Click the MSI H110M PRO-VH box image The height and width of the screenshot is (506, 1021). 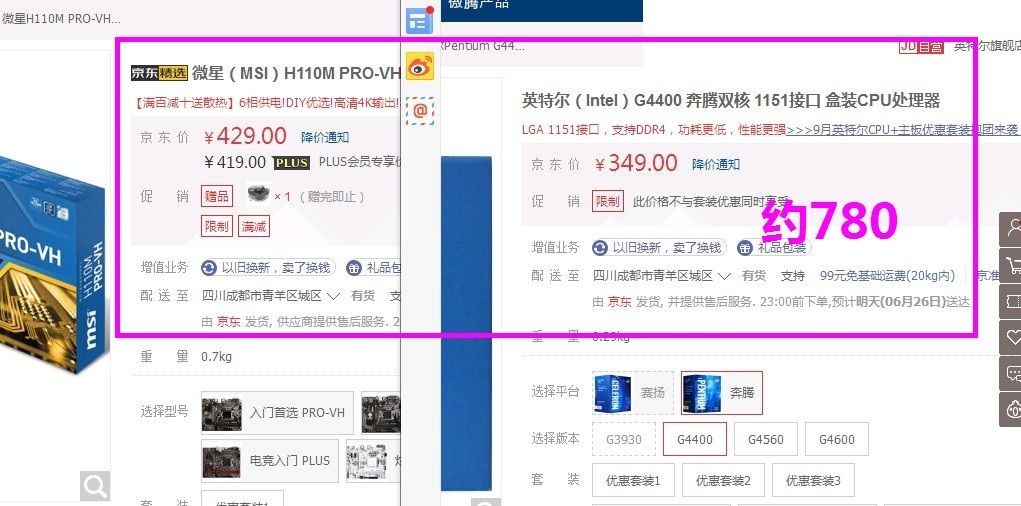52,267
